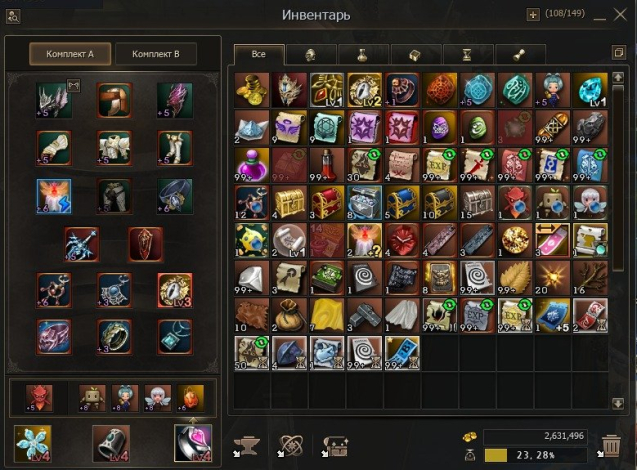Screen dimensions: 637x470
Task: Select the red clock item
Action: tap(402, 240)
